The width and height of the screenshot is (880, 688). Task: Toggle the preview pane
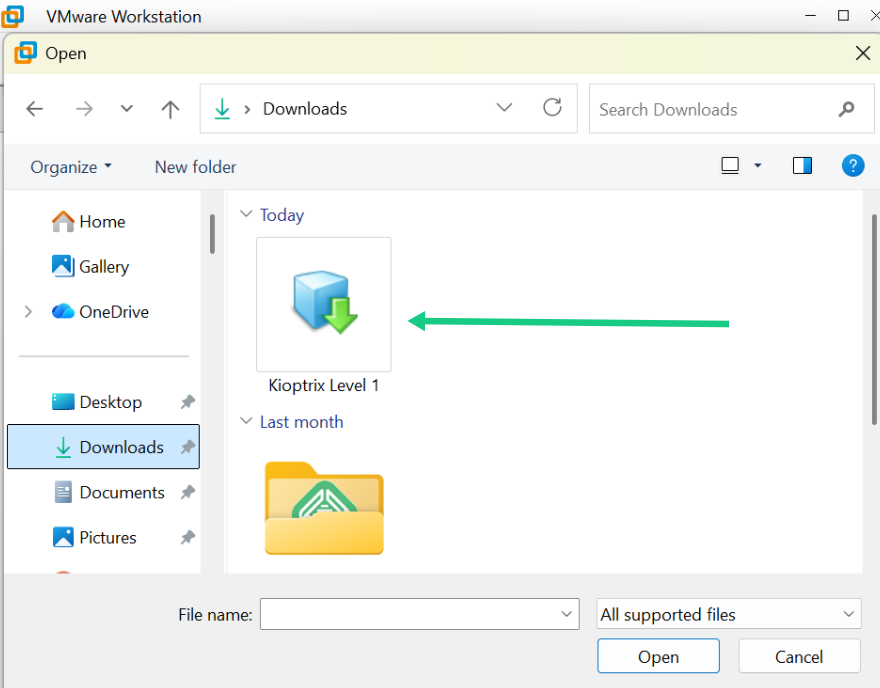802,166
